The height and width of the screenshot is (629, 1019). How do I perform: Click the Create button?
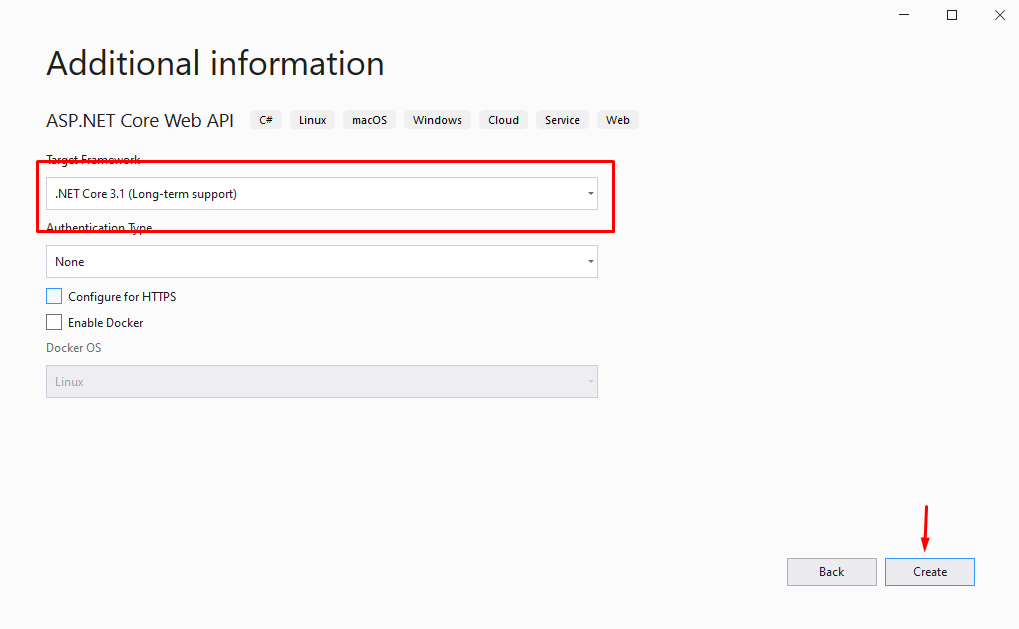929,571
